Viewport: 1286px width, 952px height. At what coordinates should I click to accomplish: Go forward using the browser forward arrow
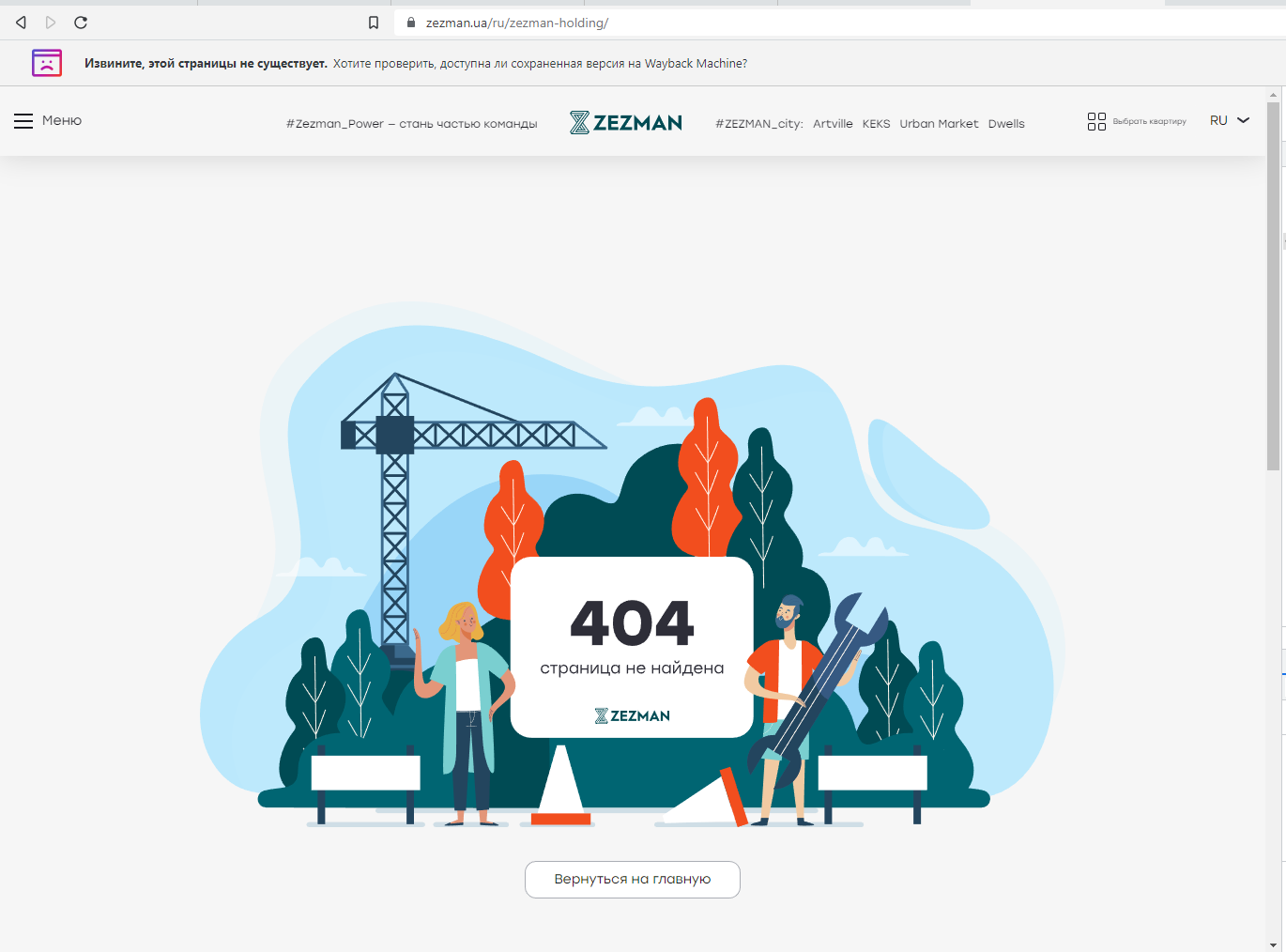tap(51, 23)
